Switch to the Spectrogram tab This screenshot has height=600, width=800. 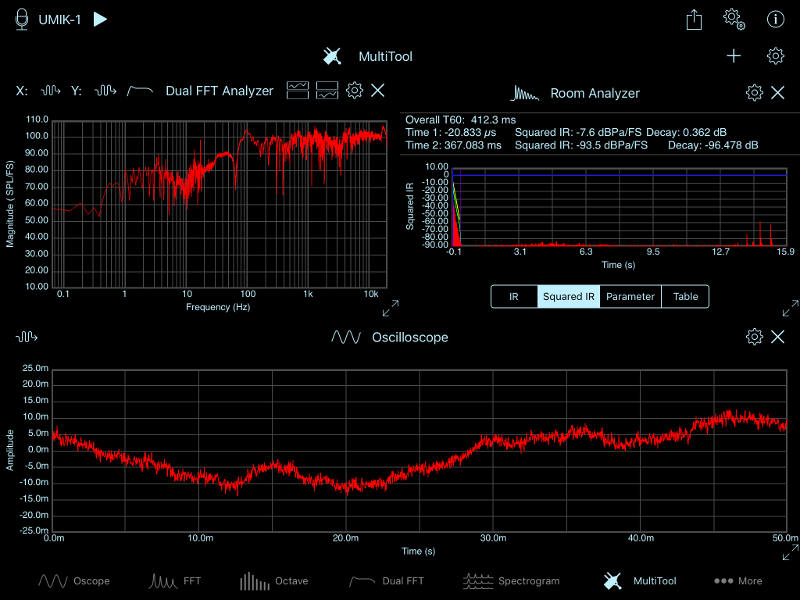(511, 581)
